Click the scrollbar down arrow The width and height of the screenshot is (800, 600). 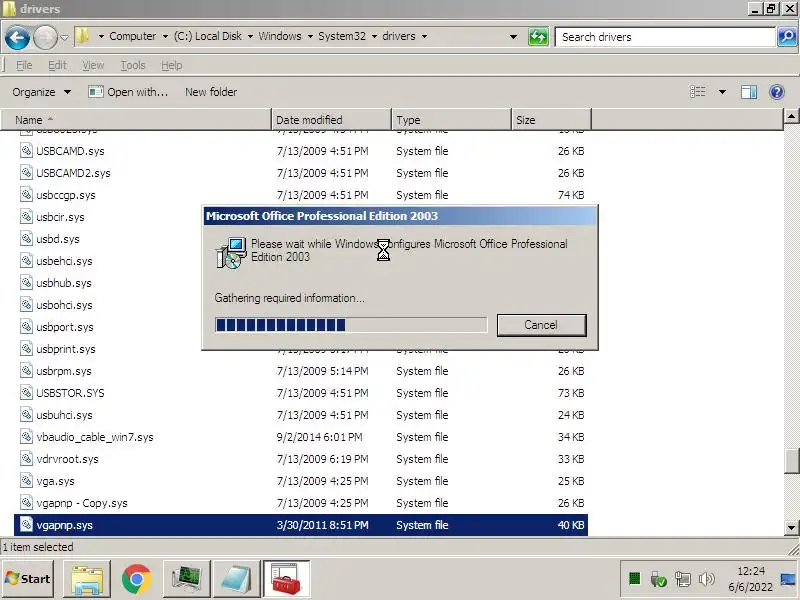tap(791, 528)
